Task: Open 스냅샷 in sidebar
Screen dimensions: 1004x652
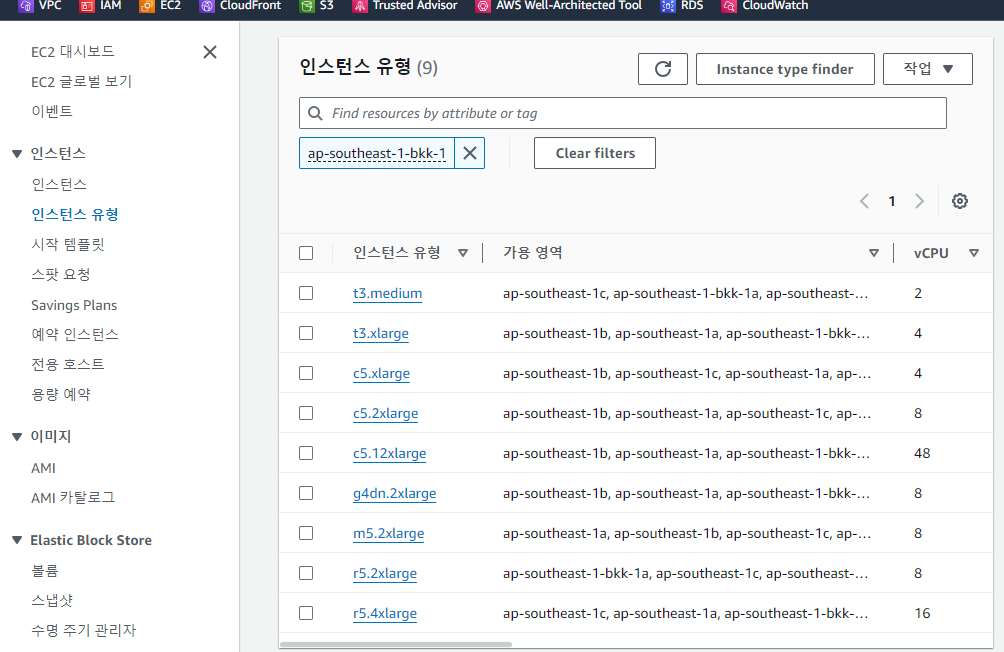Action: pos(52,600)
